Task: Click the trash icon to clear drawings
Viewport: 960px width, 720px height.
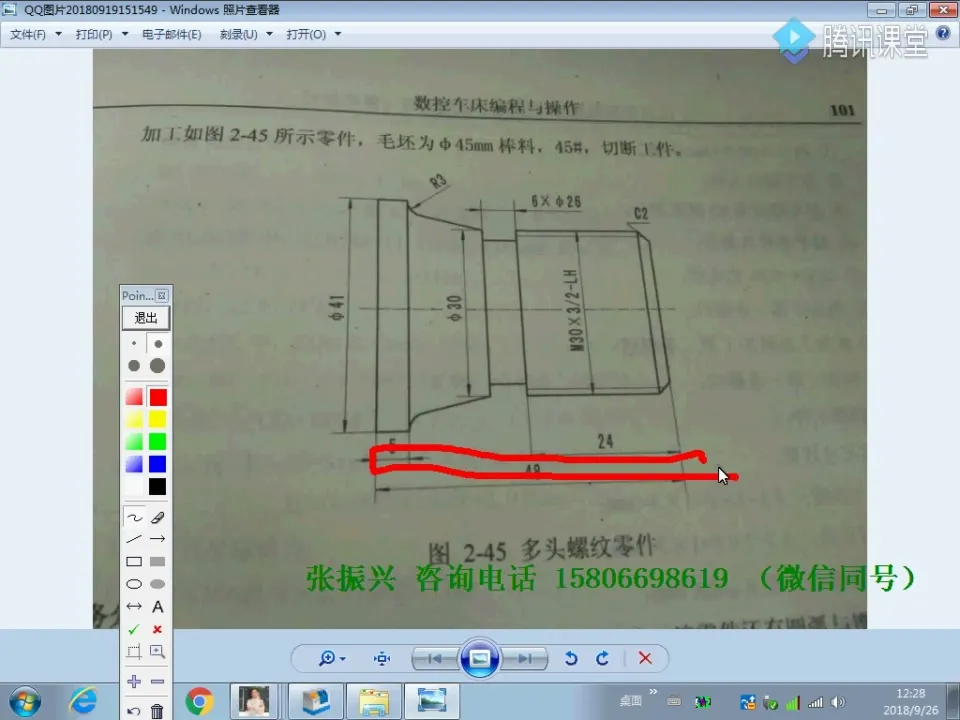Action: tap(159, 710)
